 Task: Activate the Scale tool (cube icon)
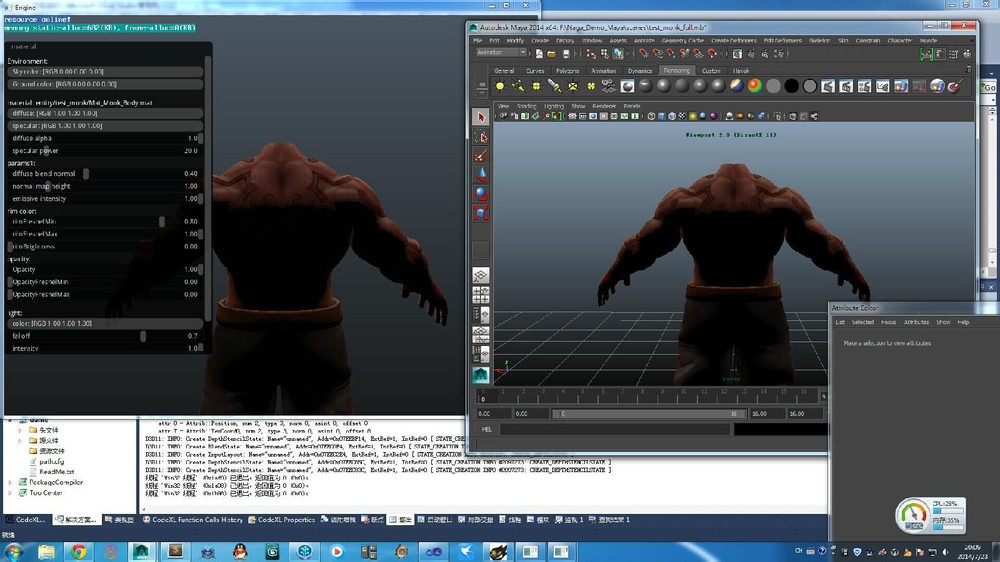coord(481,212)
